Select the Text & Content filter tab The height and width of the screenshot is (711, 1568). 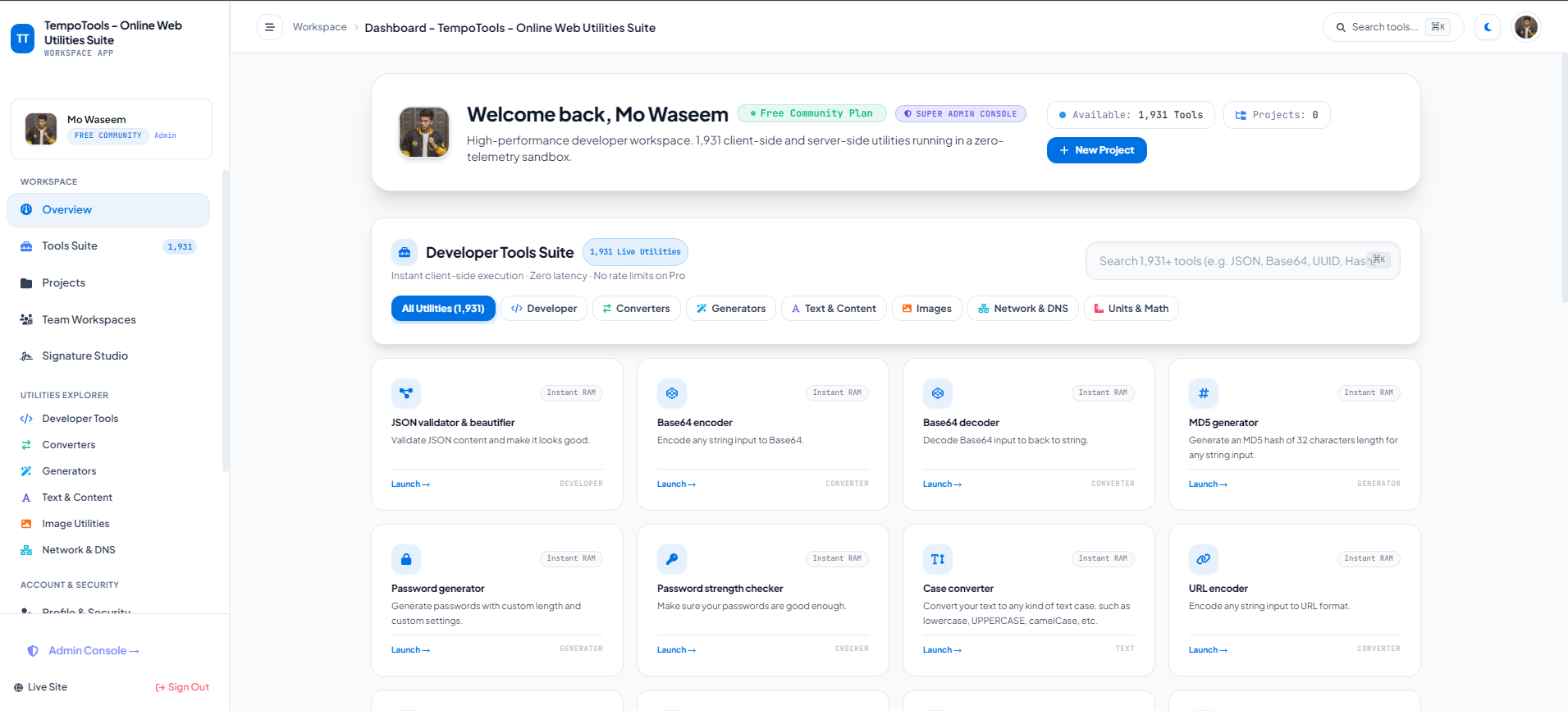point(834,309)
